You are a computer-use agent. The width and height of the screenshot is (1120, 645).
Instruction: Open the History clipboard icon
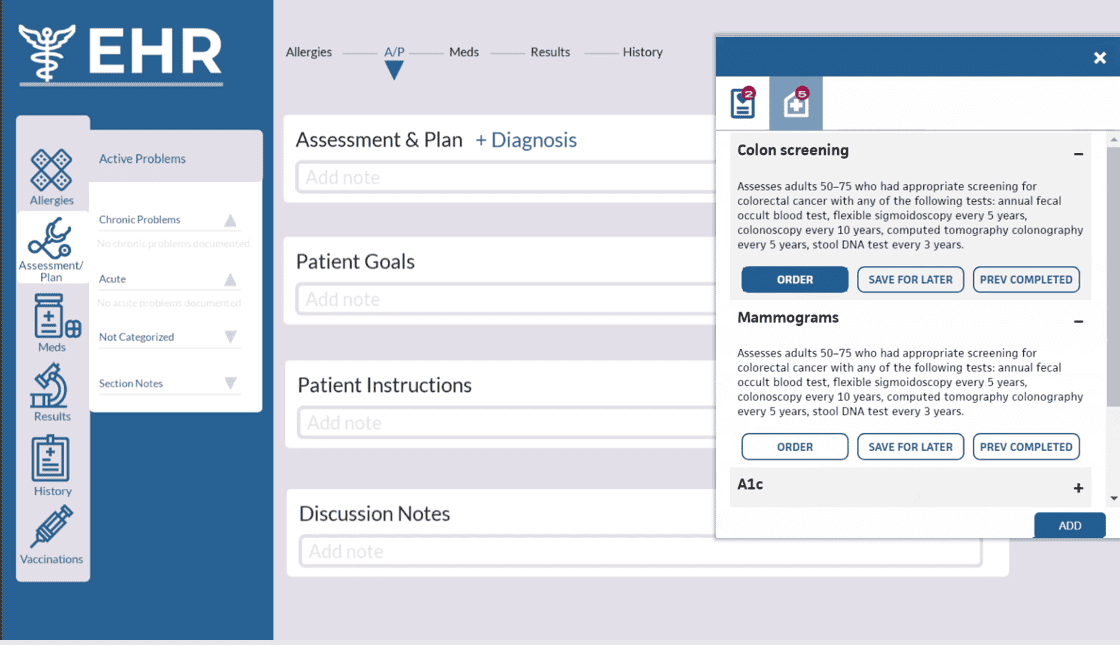[x=51, y=458]
